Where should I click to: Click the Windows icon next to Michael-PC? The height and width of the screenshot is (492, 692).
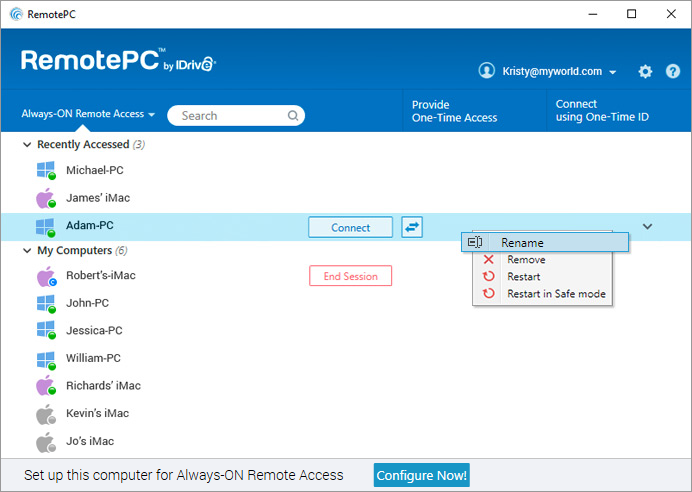(x=46, y=170)
